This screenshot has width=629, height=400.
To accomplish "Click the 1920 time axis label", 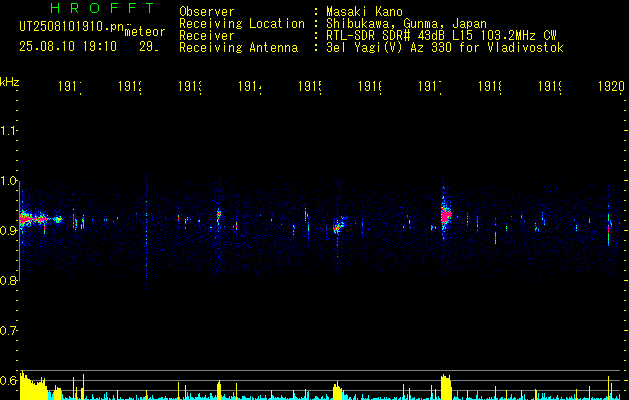I will pyautogui.click(x=611, y=87).
